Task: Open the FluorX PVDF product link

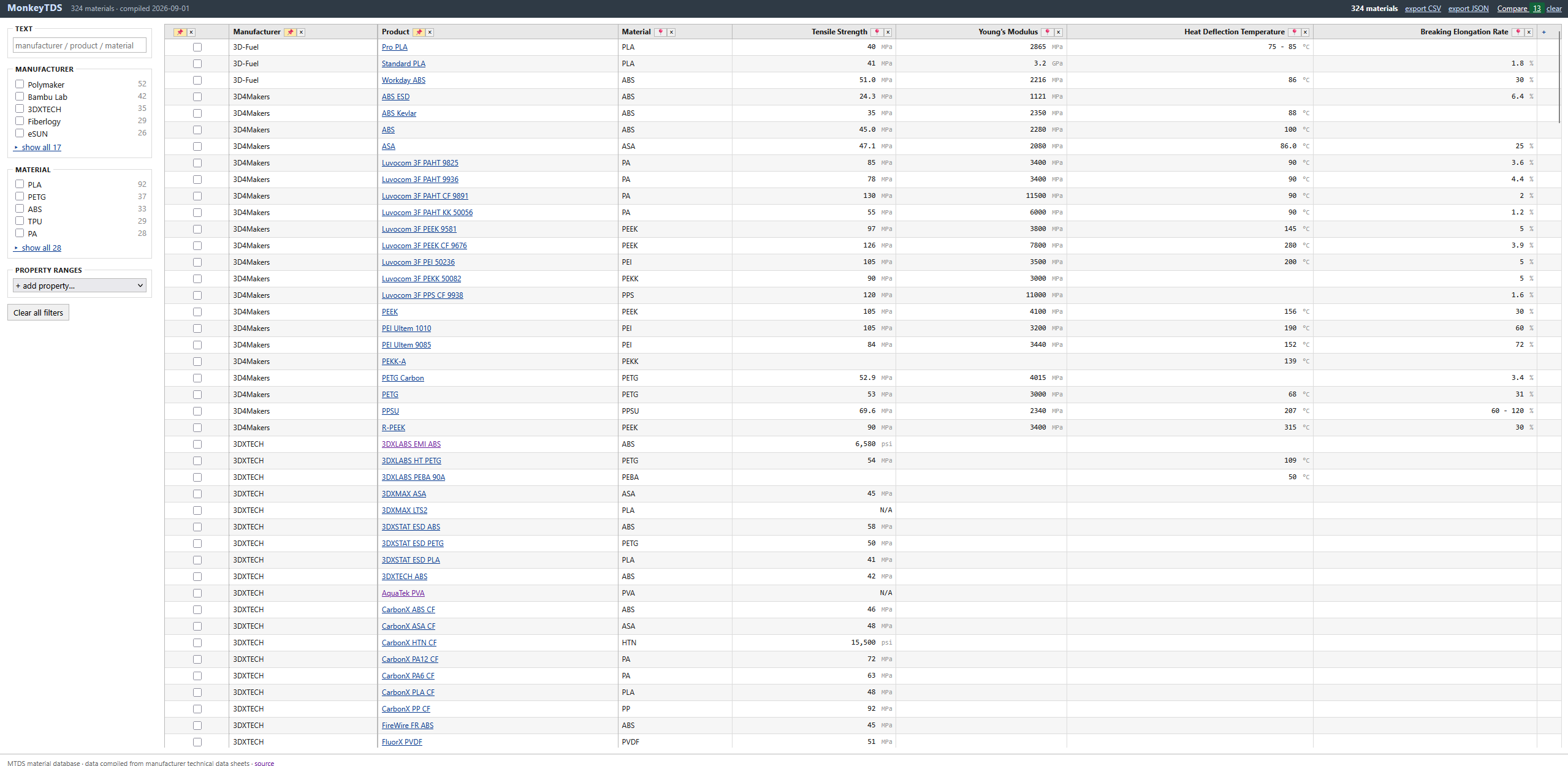Action: pyautogui.click(x=402, y=742)
